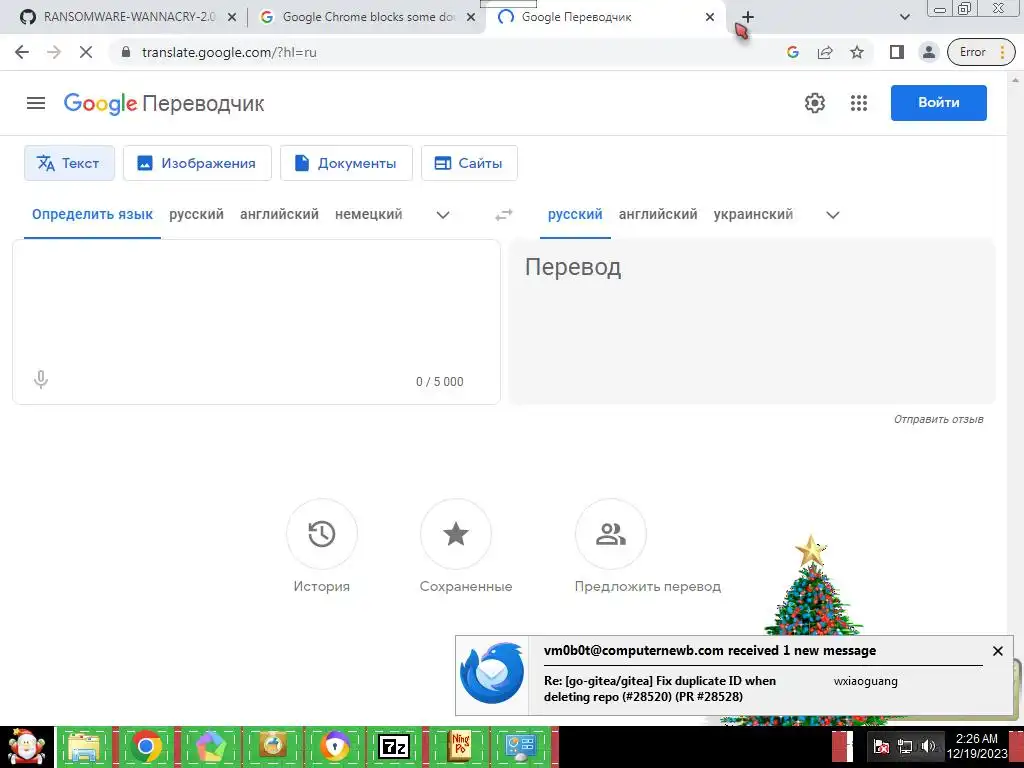Select Определить язык source option
Screen dimensions: 1024x768
click(92, 214)
